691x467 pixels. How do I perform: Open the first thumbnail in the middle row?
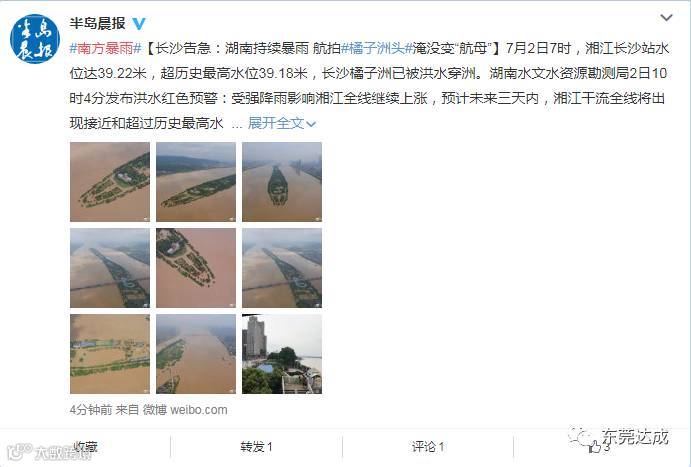coord(110,268)
